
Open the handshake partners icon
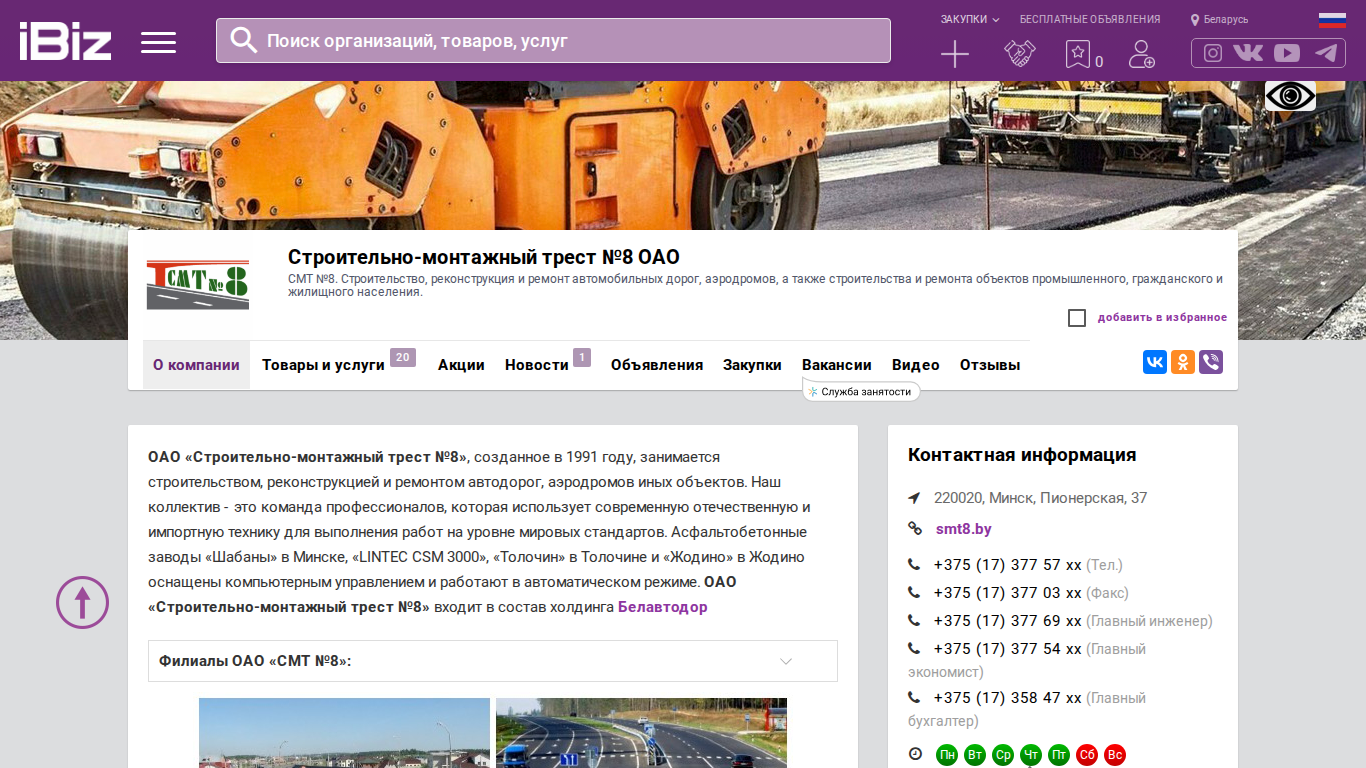[1020, 54]
